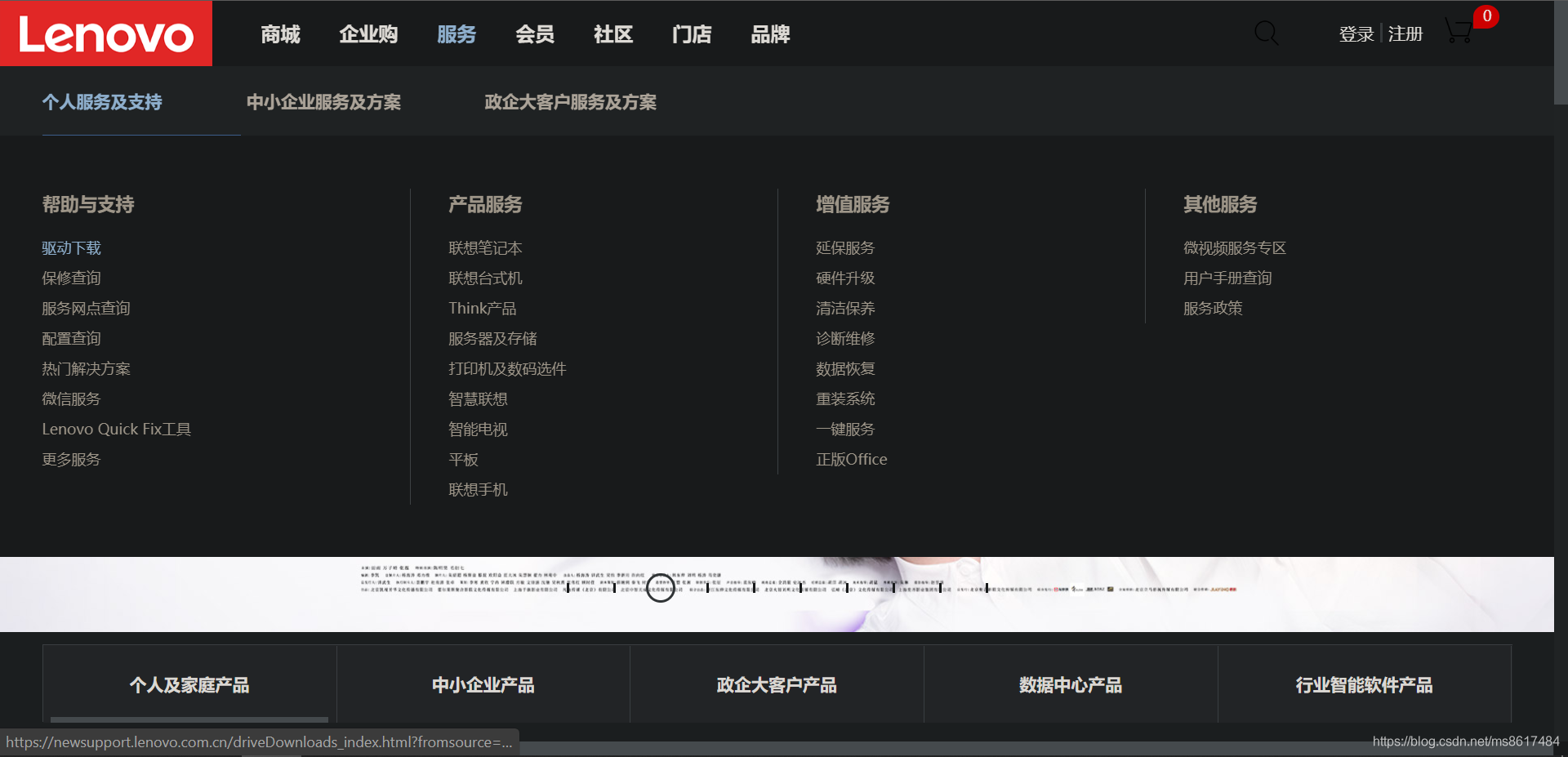Switch to 个人服务及支持 tab

(x=102, y=102)
